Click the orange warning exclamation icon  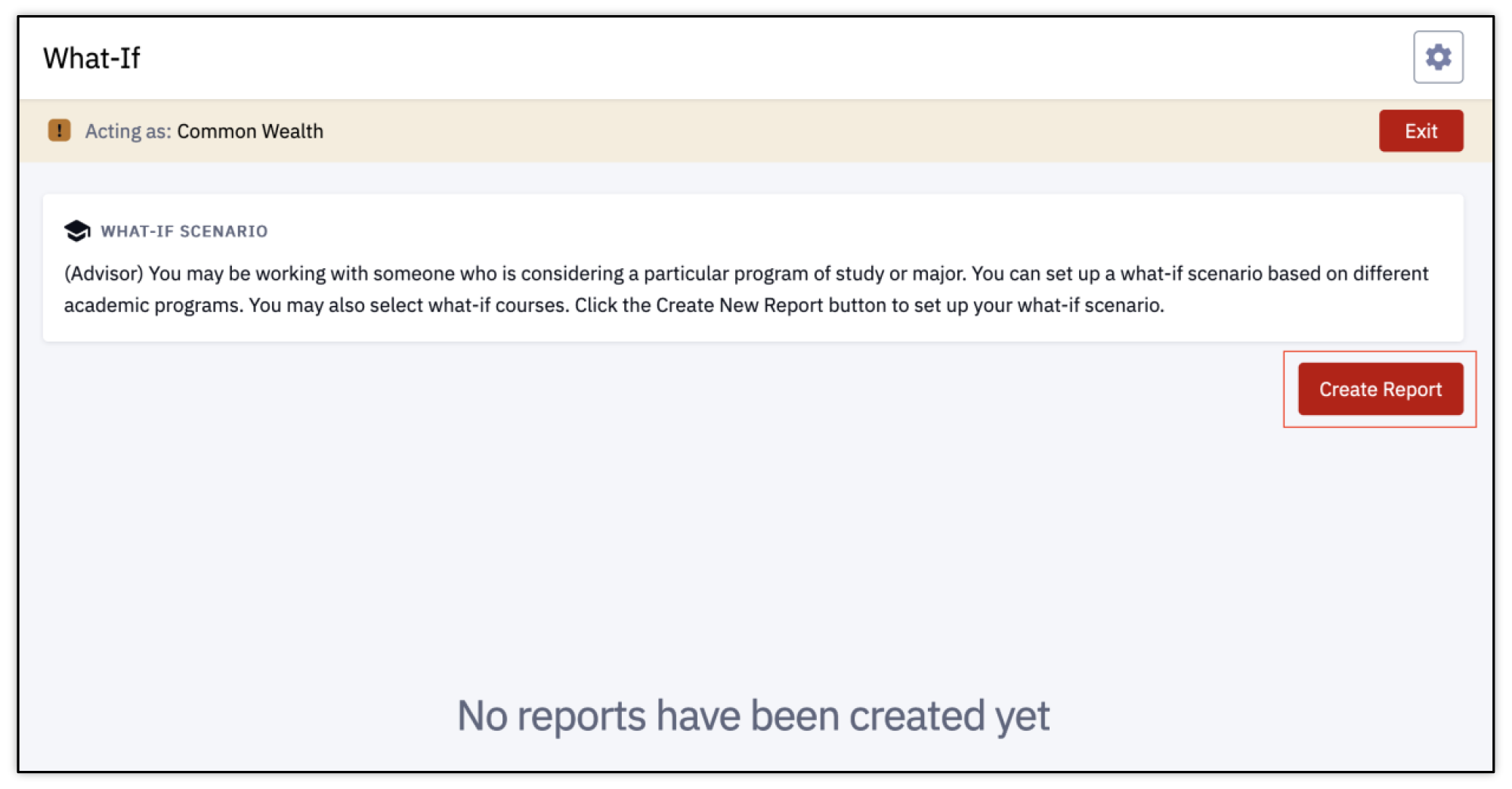[59, 130]
